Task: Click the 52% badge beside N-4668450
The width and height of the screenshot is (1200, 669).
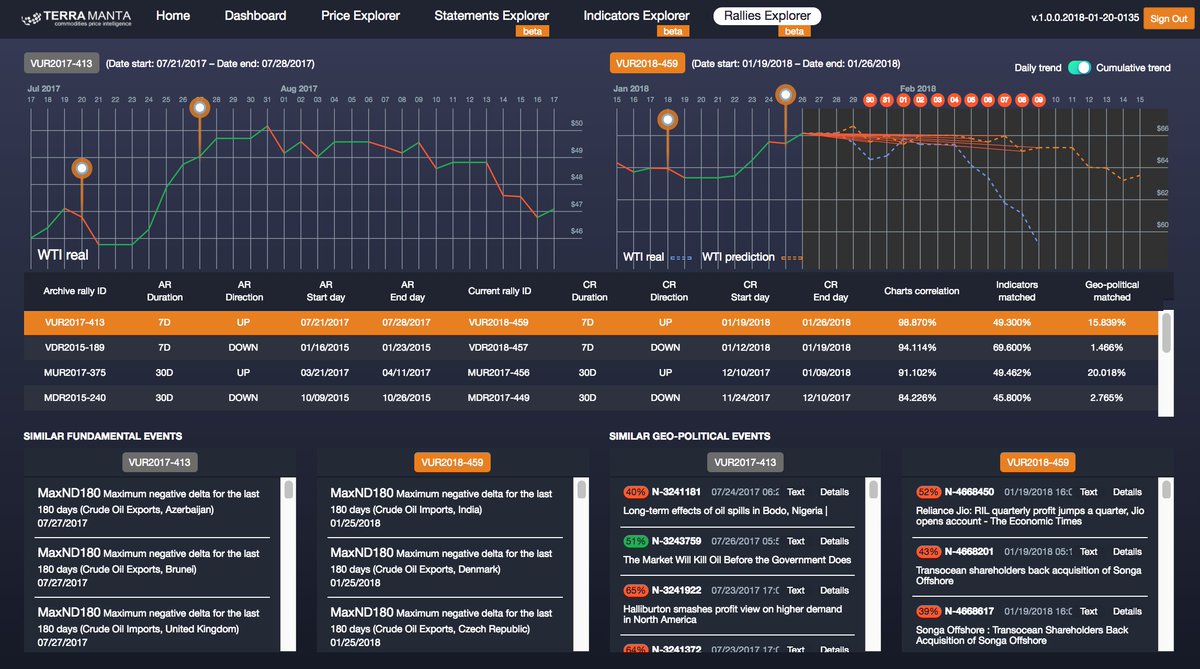Action: 928,492
